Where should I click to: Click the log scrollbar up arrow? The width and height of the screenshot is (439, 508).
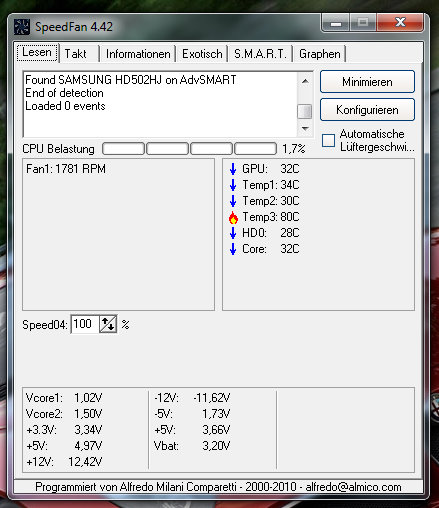tap(305, 81)
